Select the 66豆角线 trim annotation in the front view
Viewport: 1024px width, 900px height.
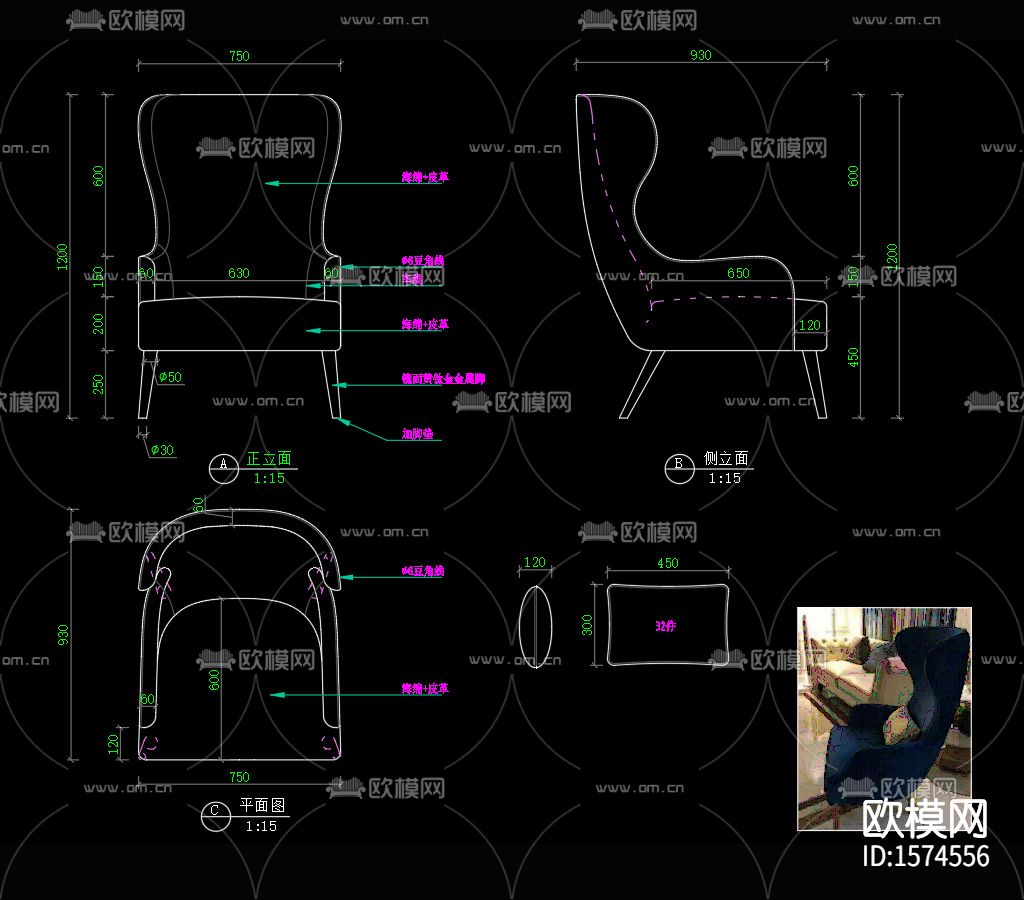pyautogui.click(x=424, y=260)
